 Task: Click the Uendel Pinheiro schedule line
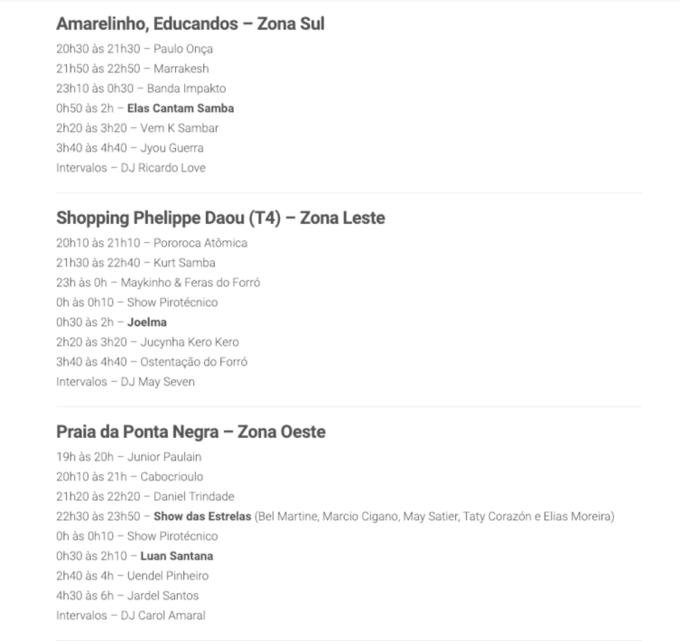[x=137, y=576]
